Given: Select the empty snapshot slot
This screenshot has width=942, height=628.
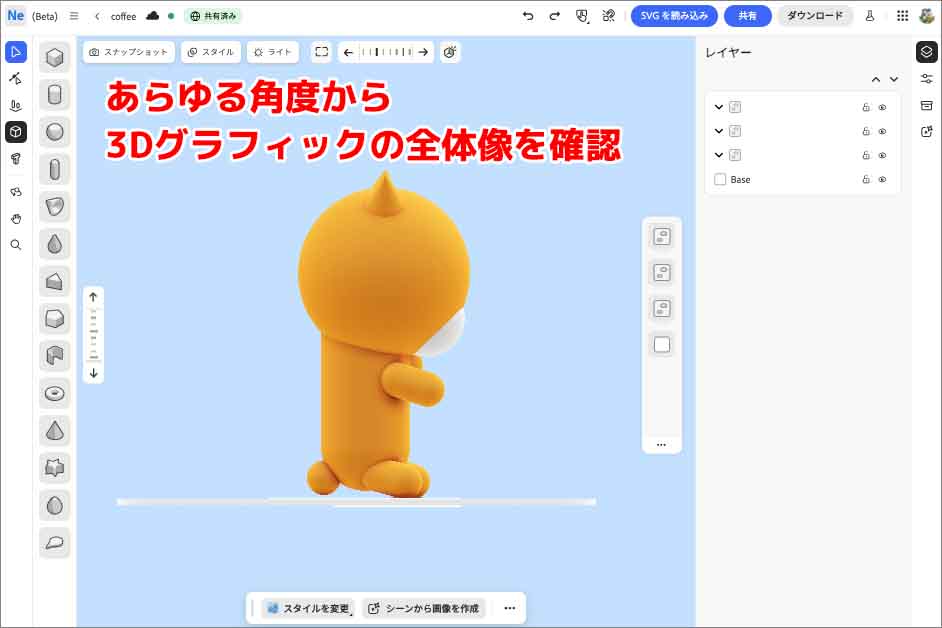Looking at the screenshot, I should click(x=661, y=345).
